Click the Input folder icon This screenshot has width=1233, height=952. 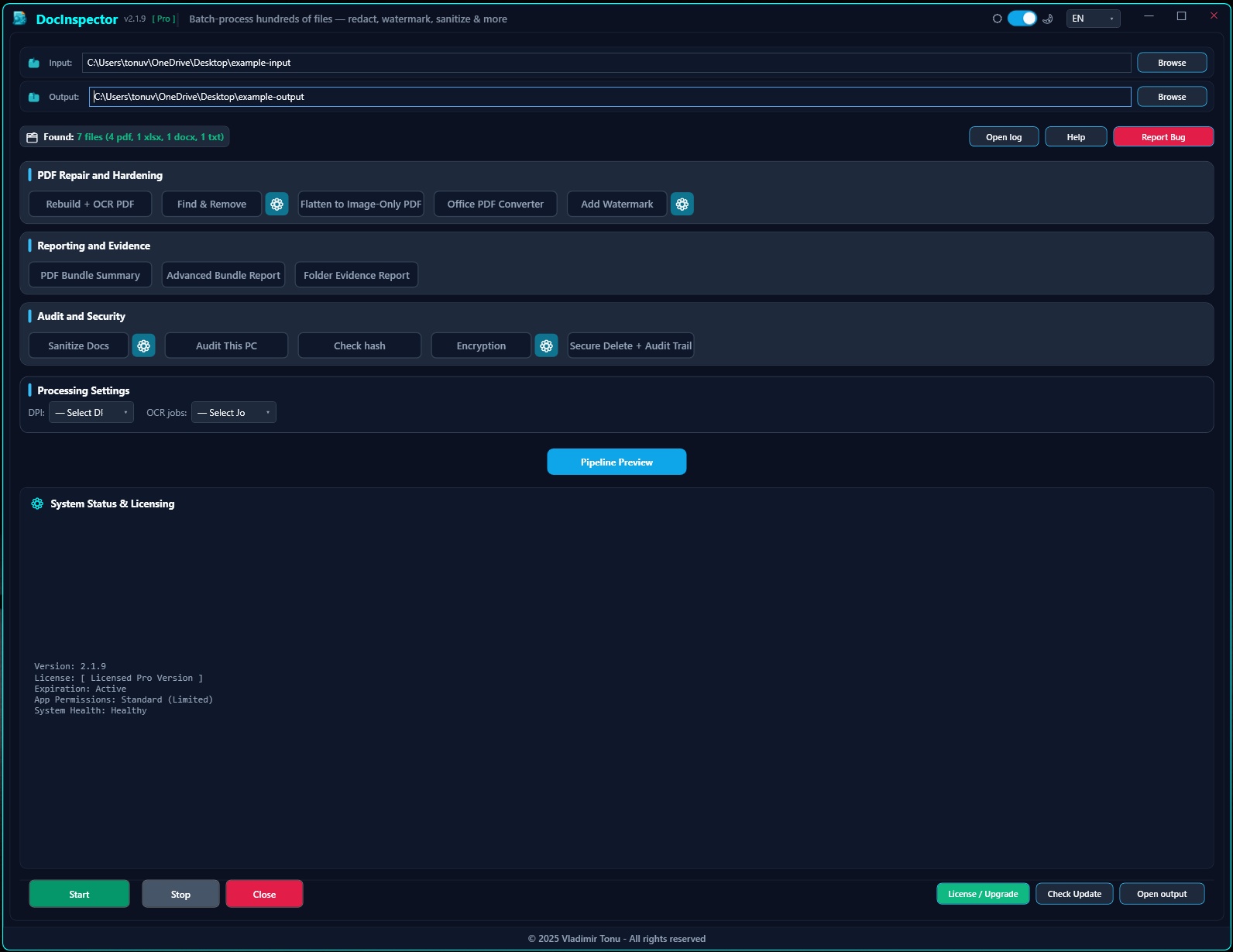pos(34,63)
